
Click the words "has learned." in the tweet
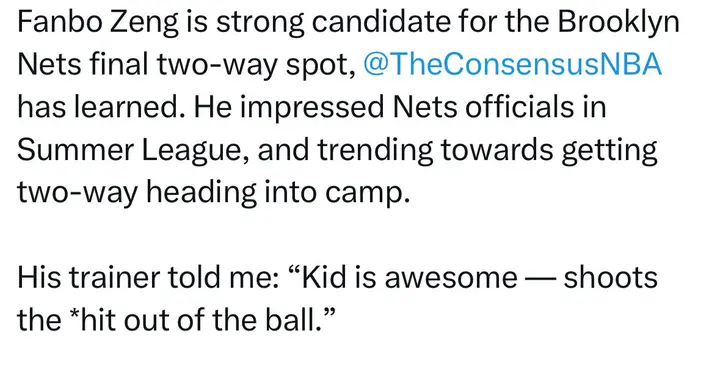click(101, 106)
